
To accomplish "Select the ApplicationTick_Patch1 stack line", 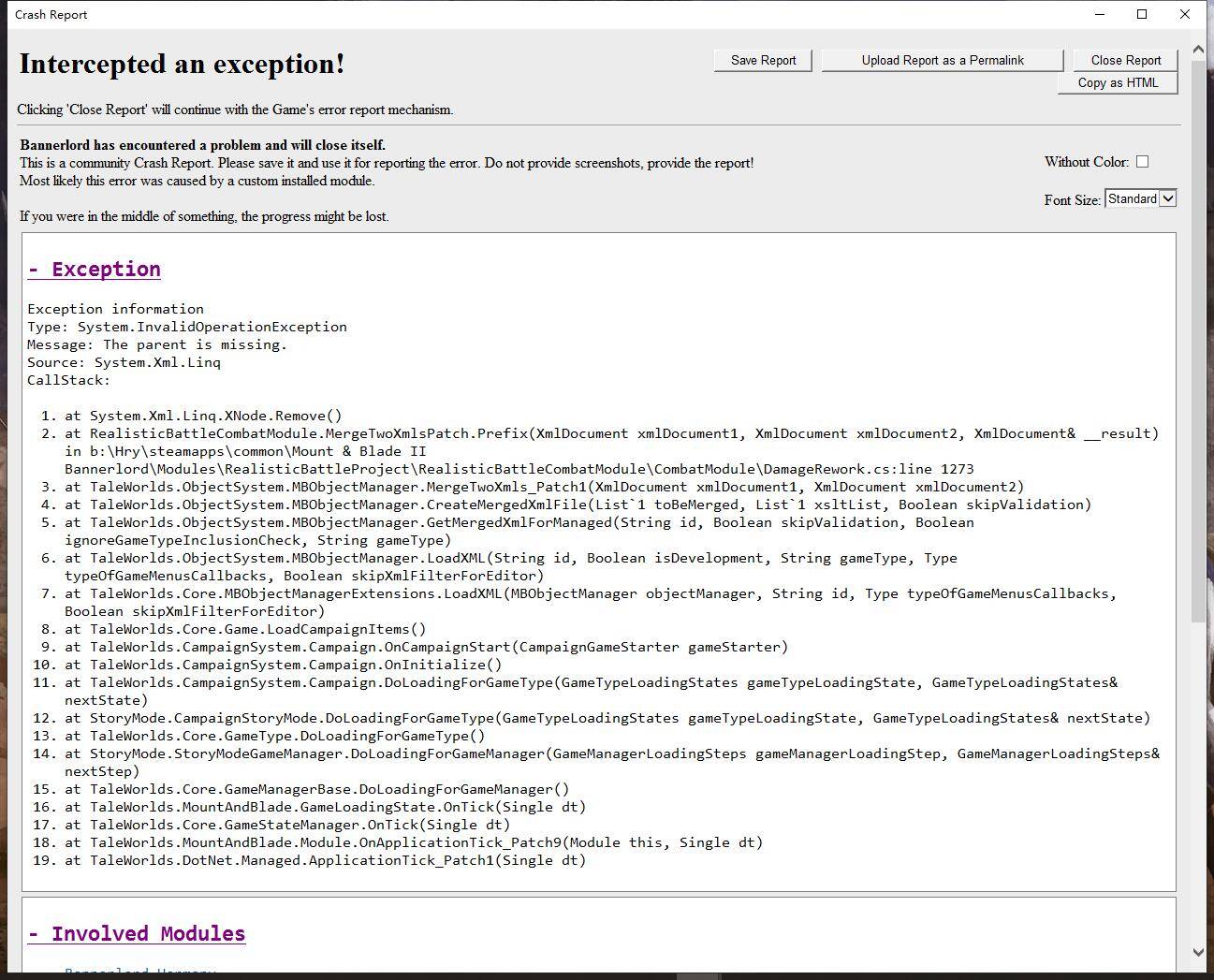I will pyautogui.click(x=326, y=860).
